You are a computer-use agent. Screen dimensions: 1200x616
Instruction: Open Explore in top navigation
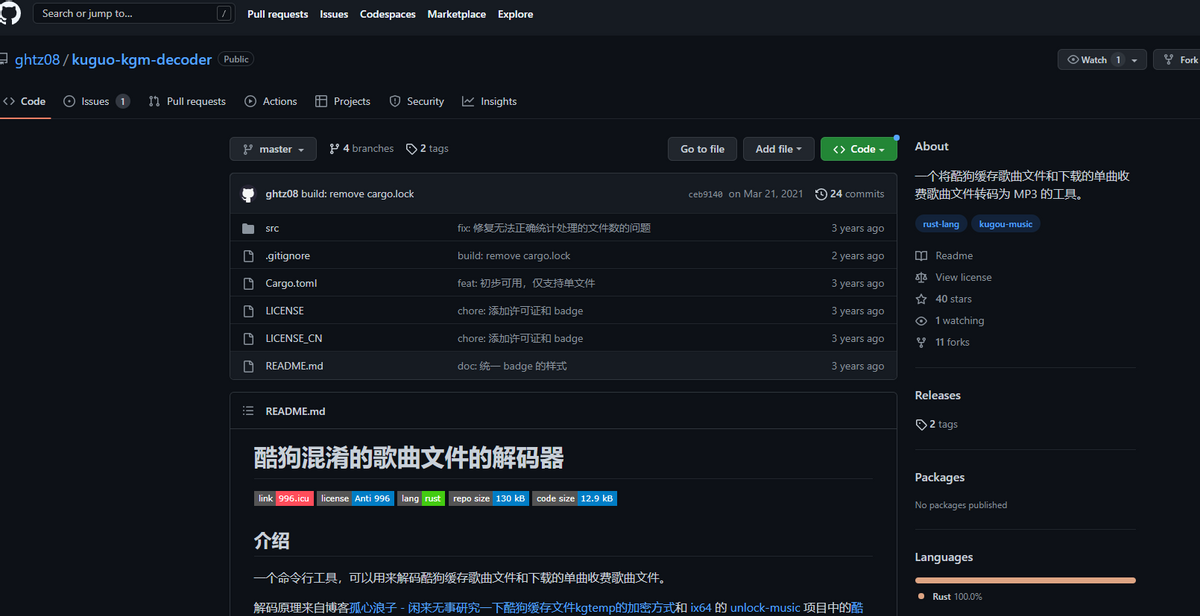(515, 14)
